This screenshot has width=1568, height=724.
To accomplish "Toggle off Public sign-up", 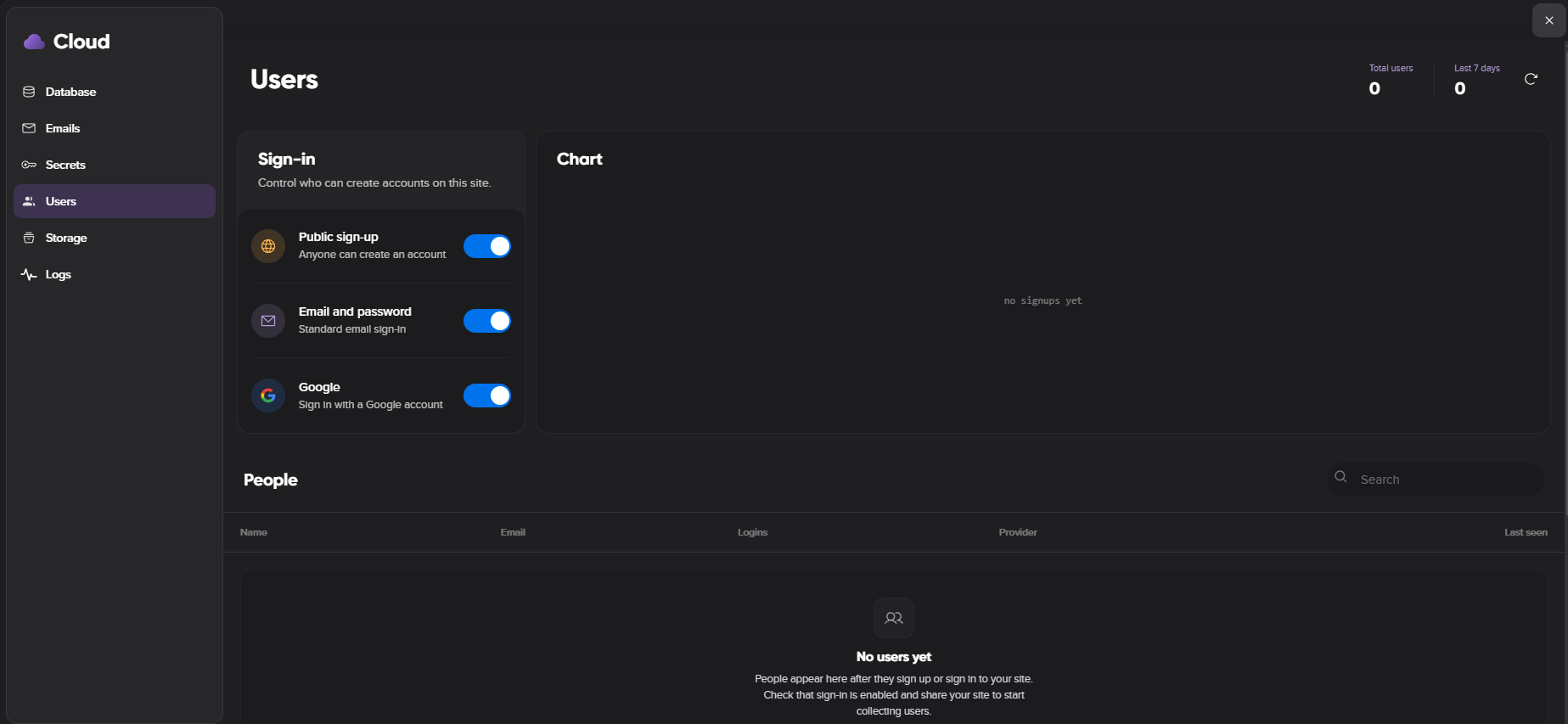I will 487,246.
